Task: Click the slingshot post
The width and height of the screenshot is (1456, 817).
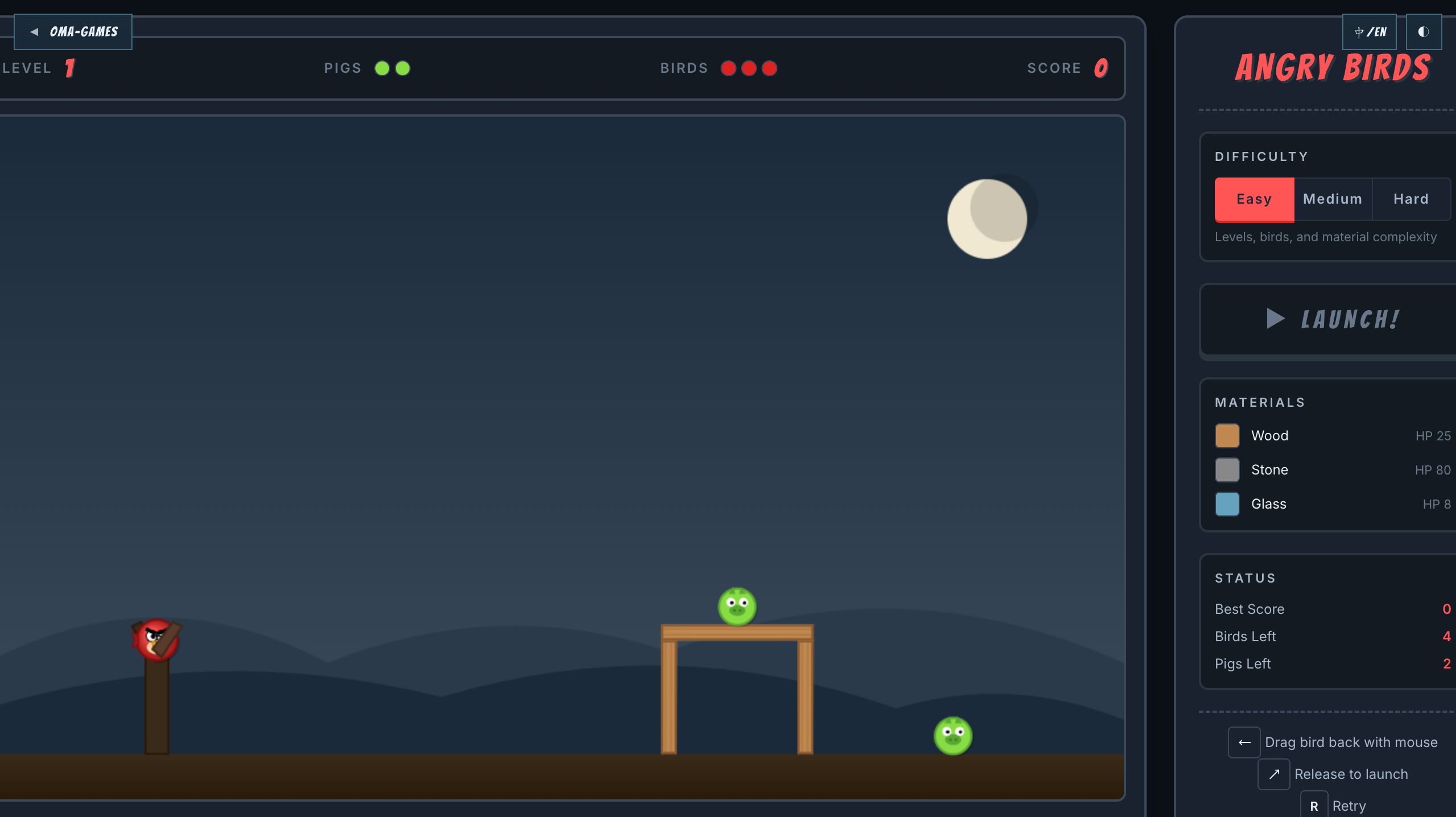Action: [157, 707]
